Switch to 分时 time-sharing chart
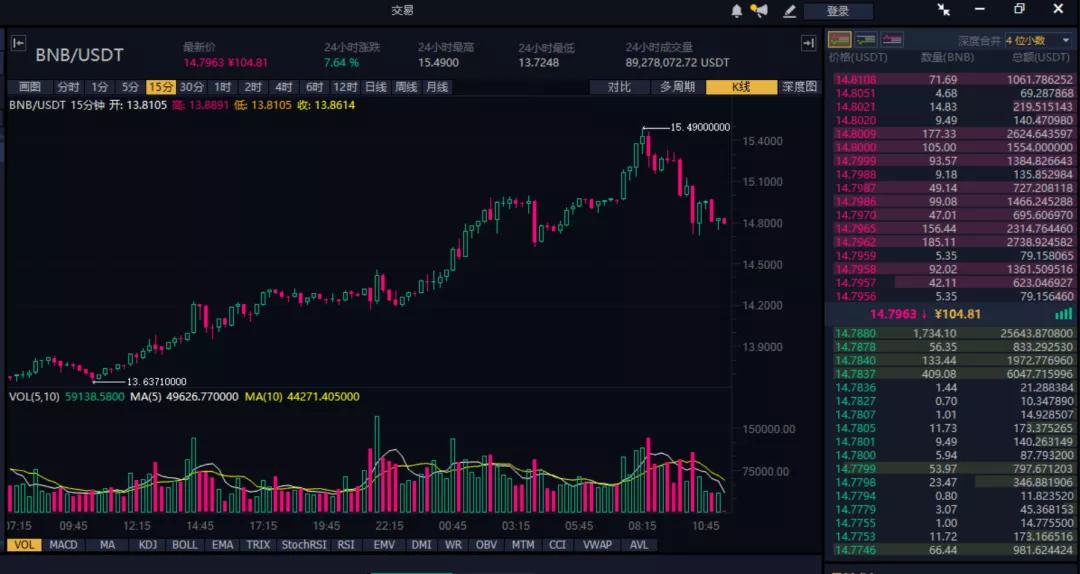The image size is (1080, 574). 68,87
